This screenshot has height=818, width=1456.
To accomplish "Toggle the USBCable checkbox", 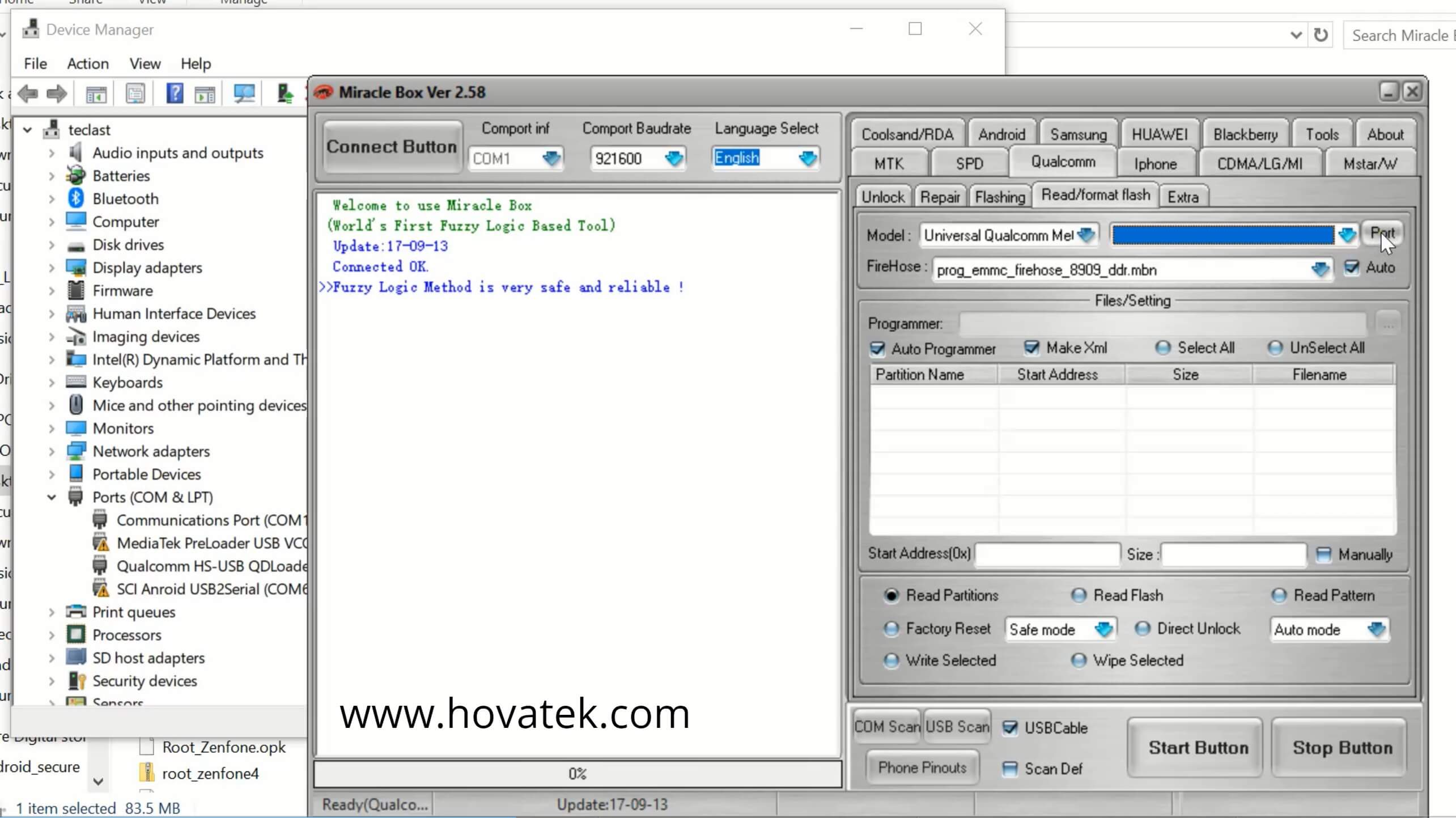I will click(1009, 727).
